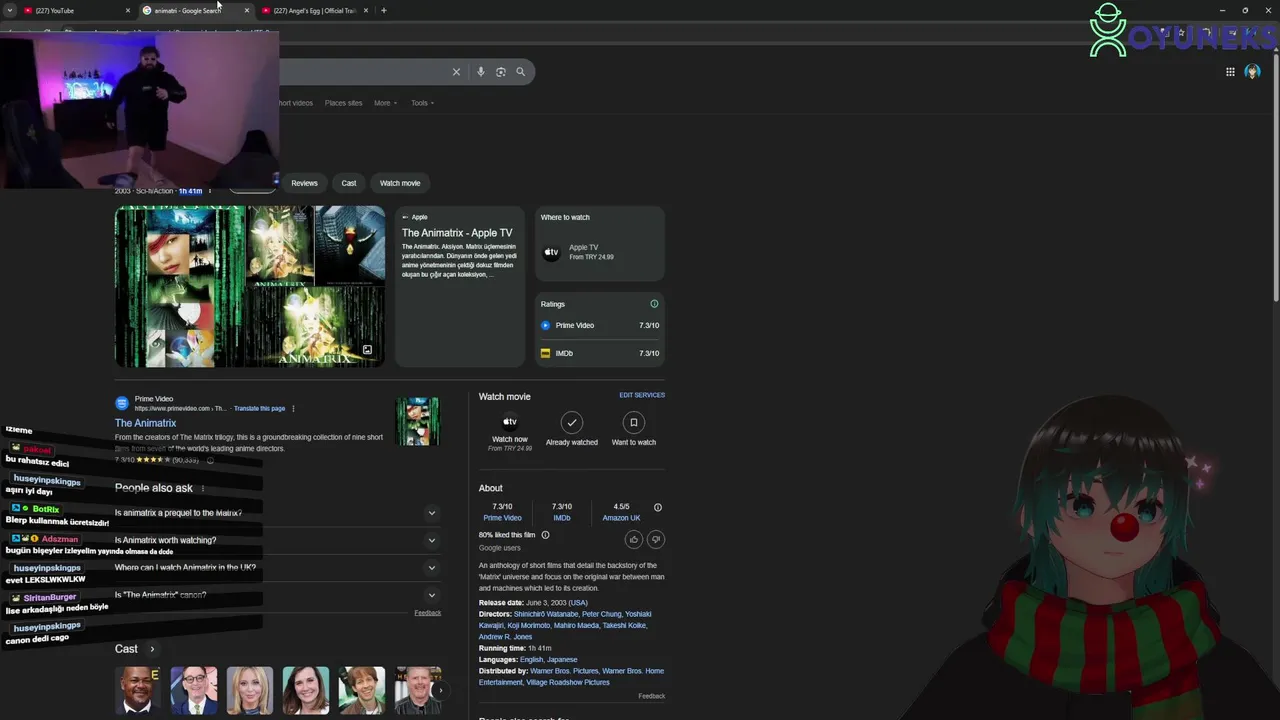Click the Watch movie chip
The width and height of the screenshot is (1280, 720).
[400, 183]
